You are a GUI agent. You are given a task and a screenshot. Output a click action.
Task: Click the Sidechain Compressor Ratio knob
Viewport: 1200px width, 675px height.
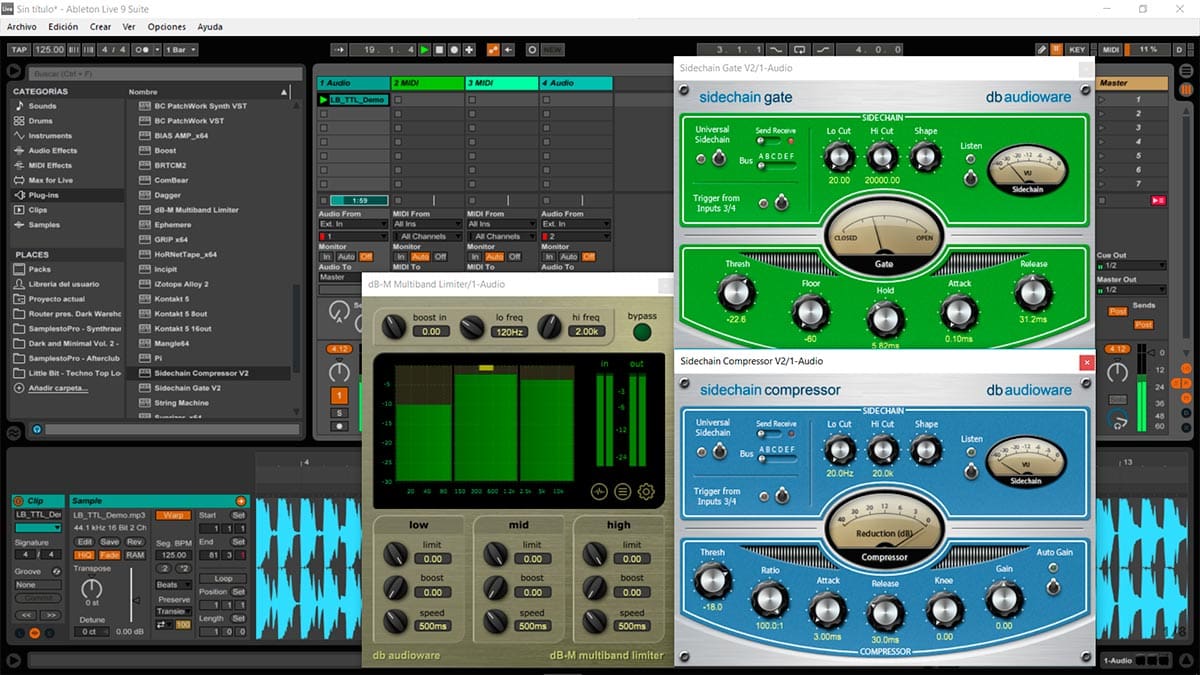[770, 599]
